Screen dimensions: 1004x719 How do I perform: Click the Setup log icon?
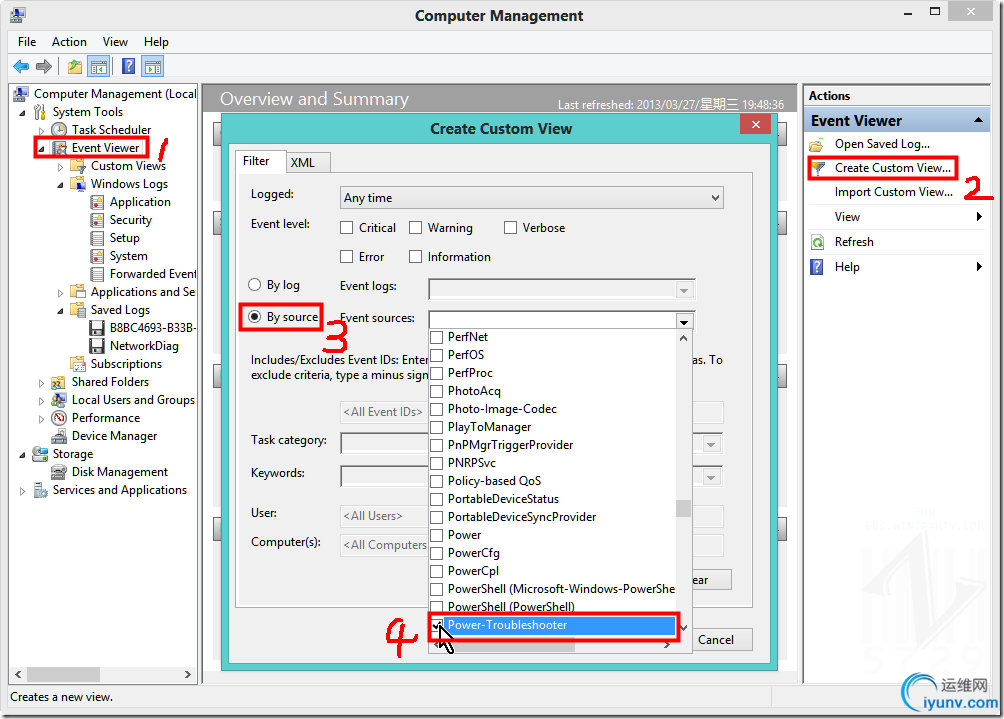pyautogui.click(x=97, y=238)
